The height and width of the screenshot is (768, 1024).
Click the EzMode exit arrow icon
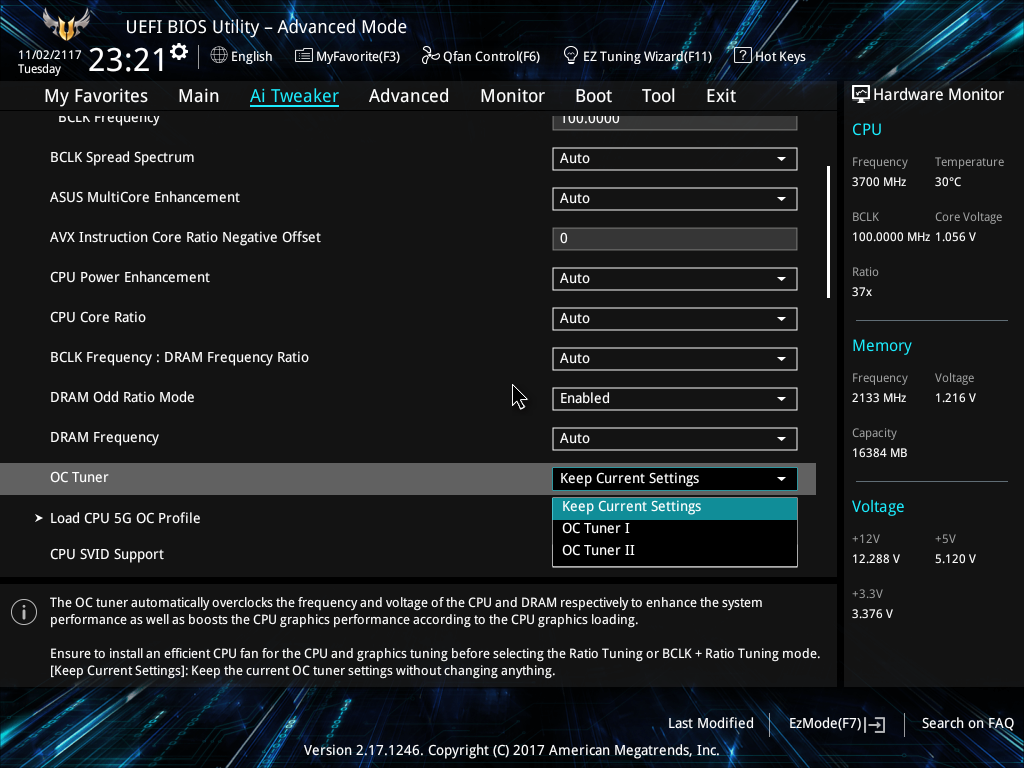click(877, 724)
